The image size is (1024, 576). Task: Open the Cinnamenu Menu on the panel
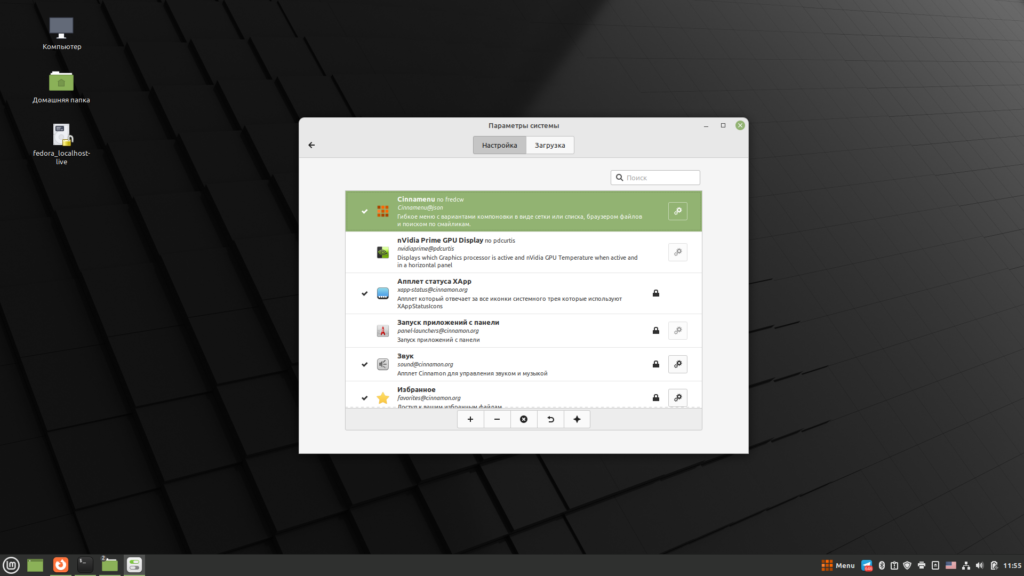pyautogui.click(x=838, y=565)
